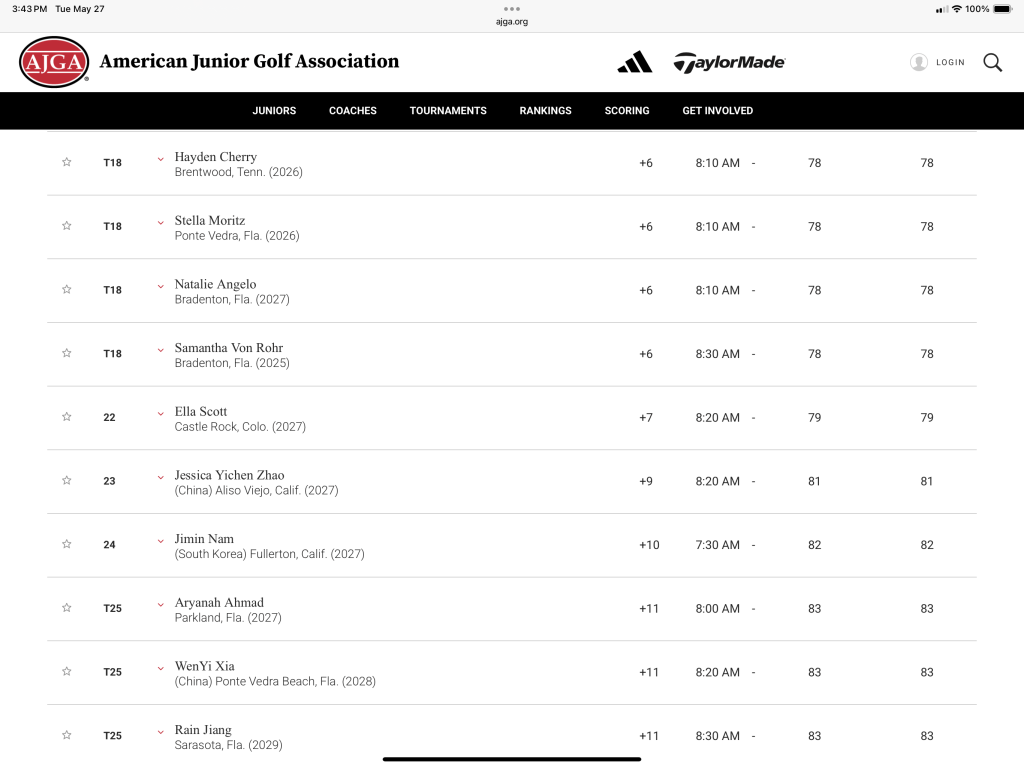
Task: Star Jimin Nam as a favorite
Action: point(67,544)
